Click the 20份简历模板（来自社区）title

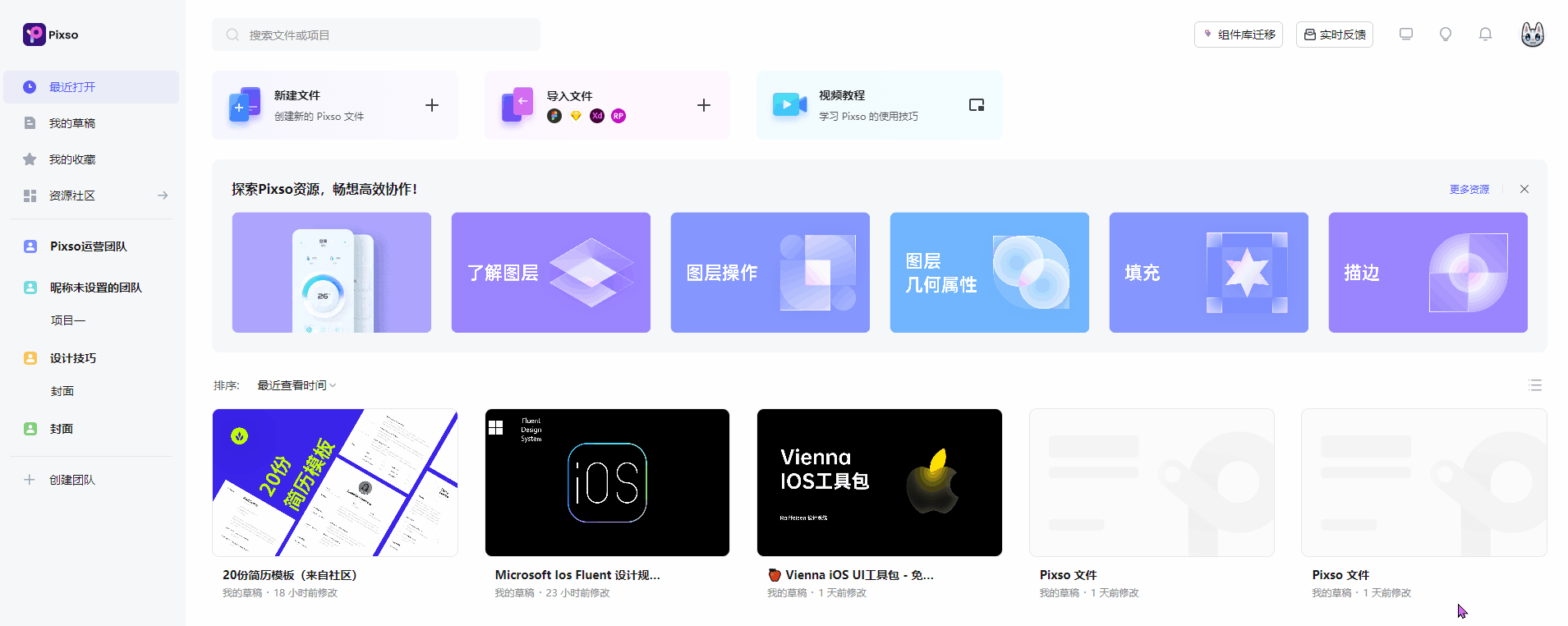(290, 575)
